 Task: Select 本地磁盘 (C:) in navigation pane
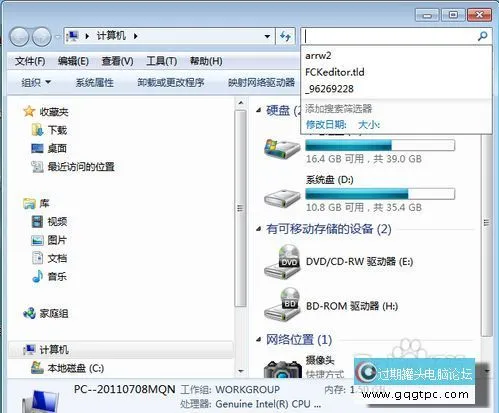(x=76, y=368)
